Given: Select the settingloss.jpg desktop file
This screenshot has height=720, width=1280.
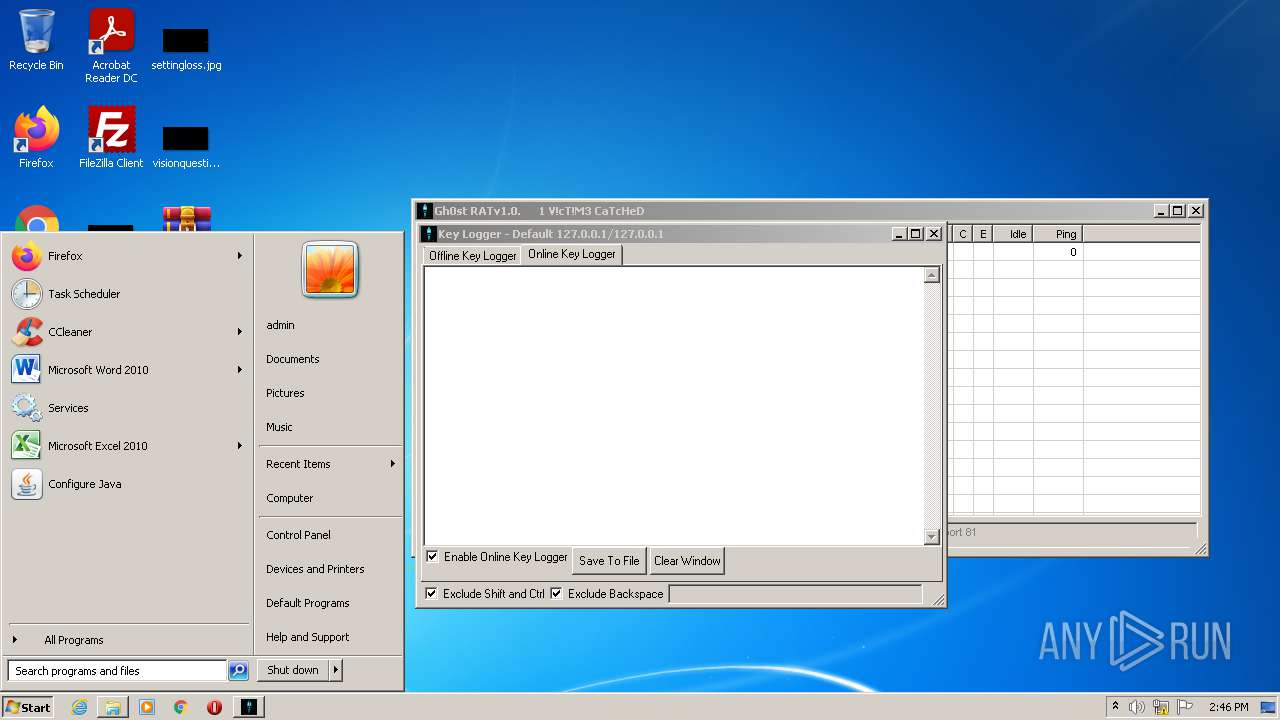Looking at the screenshot, I should (x=186, y=48).
